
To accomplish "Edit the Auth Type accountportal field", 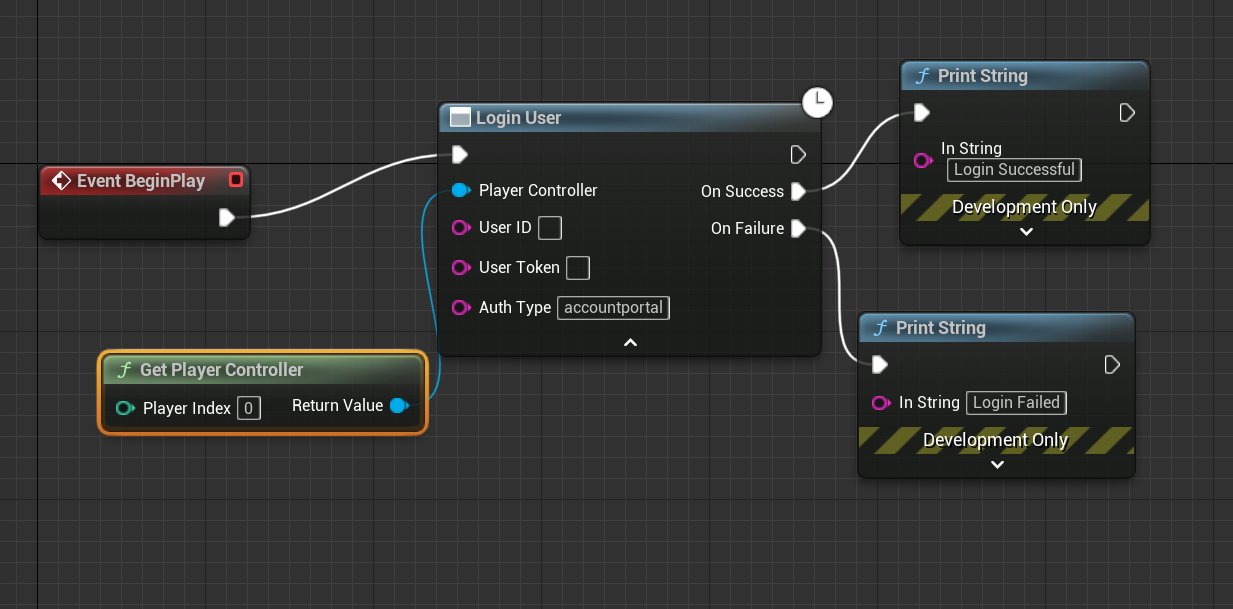I will click(x=613, y=307).
